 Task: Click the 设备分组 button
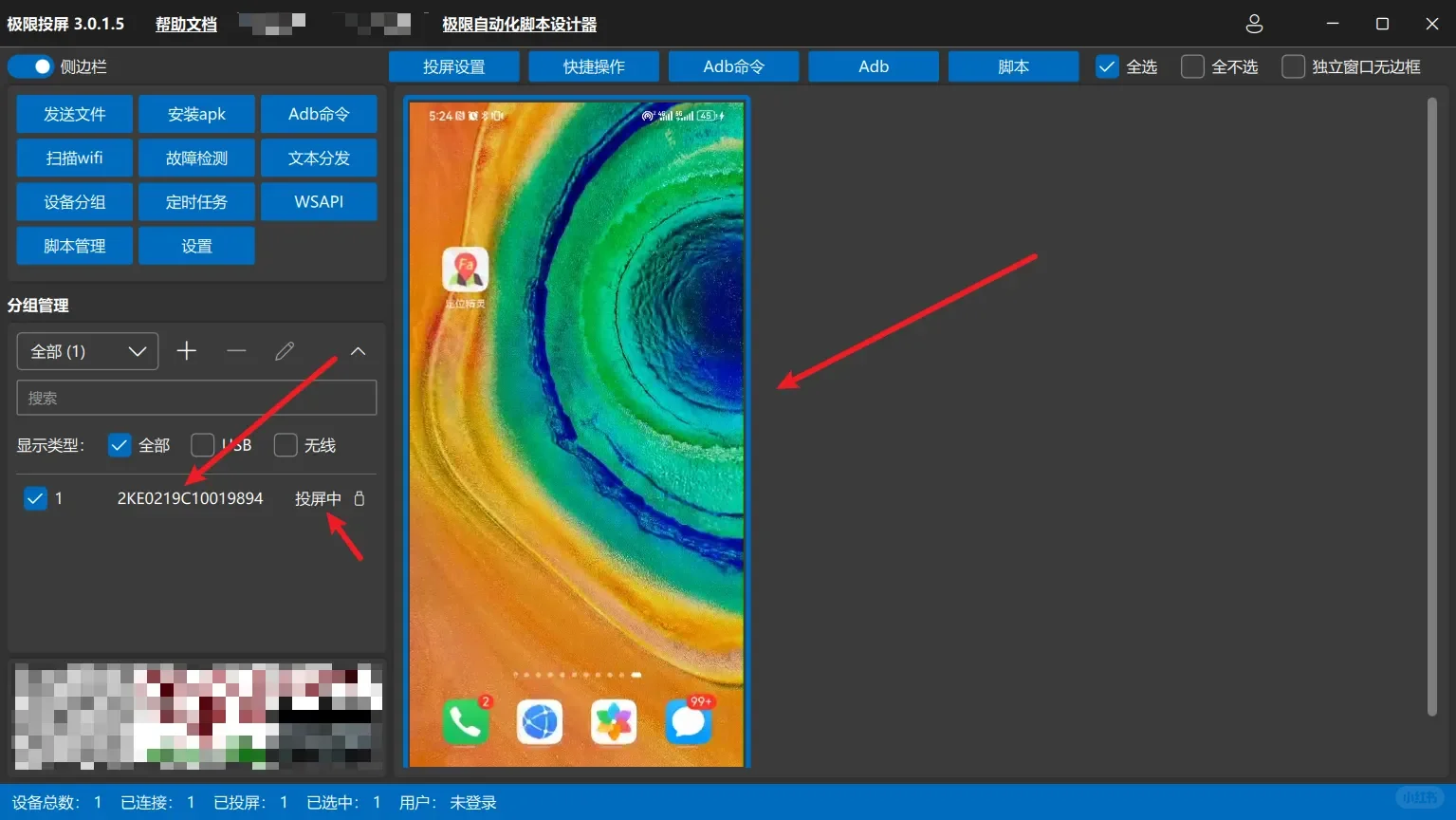(x=75, y=201)
